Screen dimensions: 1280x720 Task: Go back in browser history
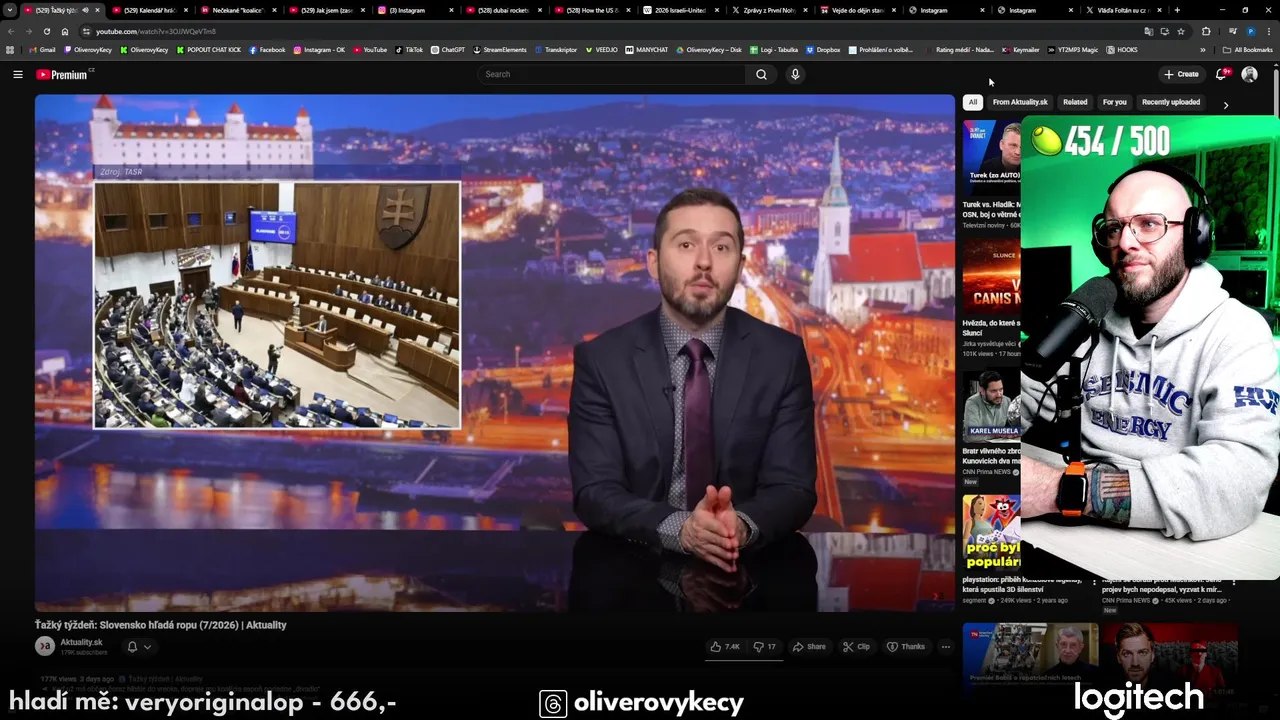coord(11,31)
